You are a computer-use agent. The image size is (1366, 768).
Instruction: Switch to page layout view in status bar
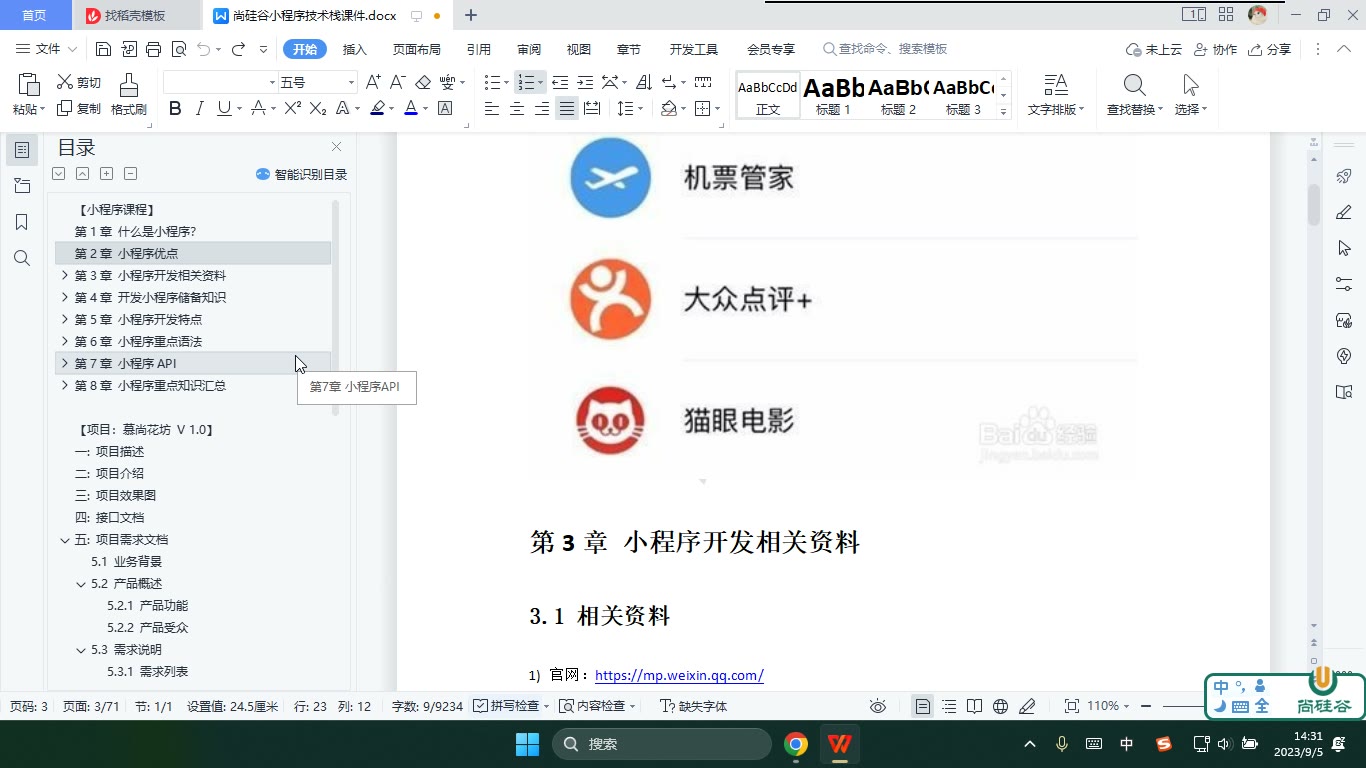click(923, 706)
